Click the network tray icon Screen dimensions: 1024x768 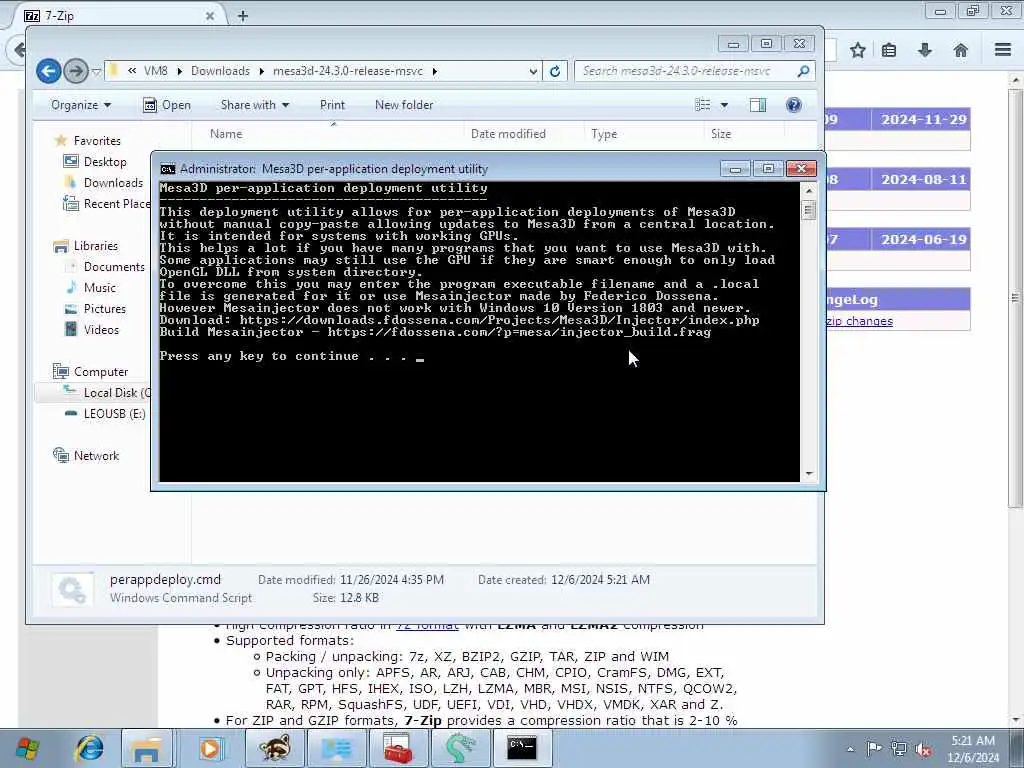899,749
